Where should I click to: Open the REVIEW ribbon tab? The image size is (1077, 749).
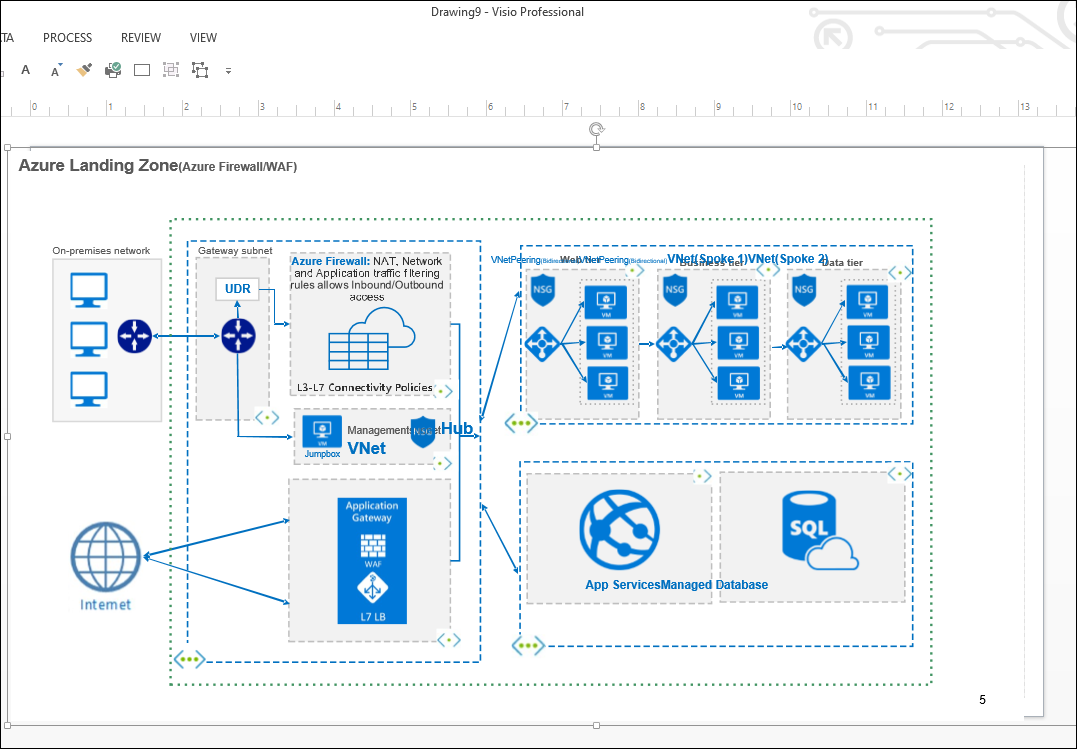(x=141, y=38)
